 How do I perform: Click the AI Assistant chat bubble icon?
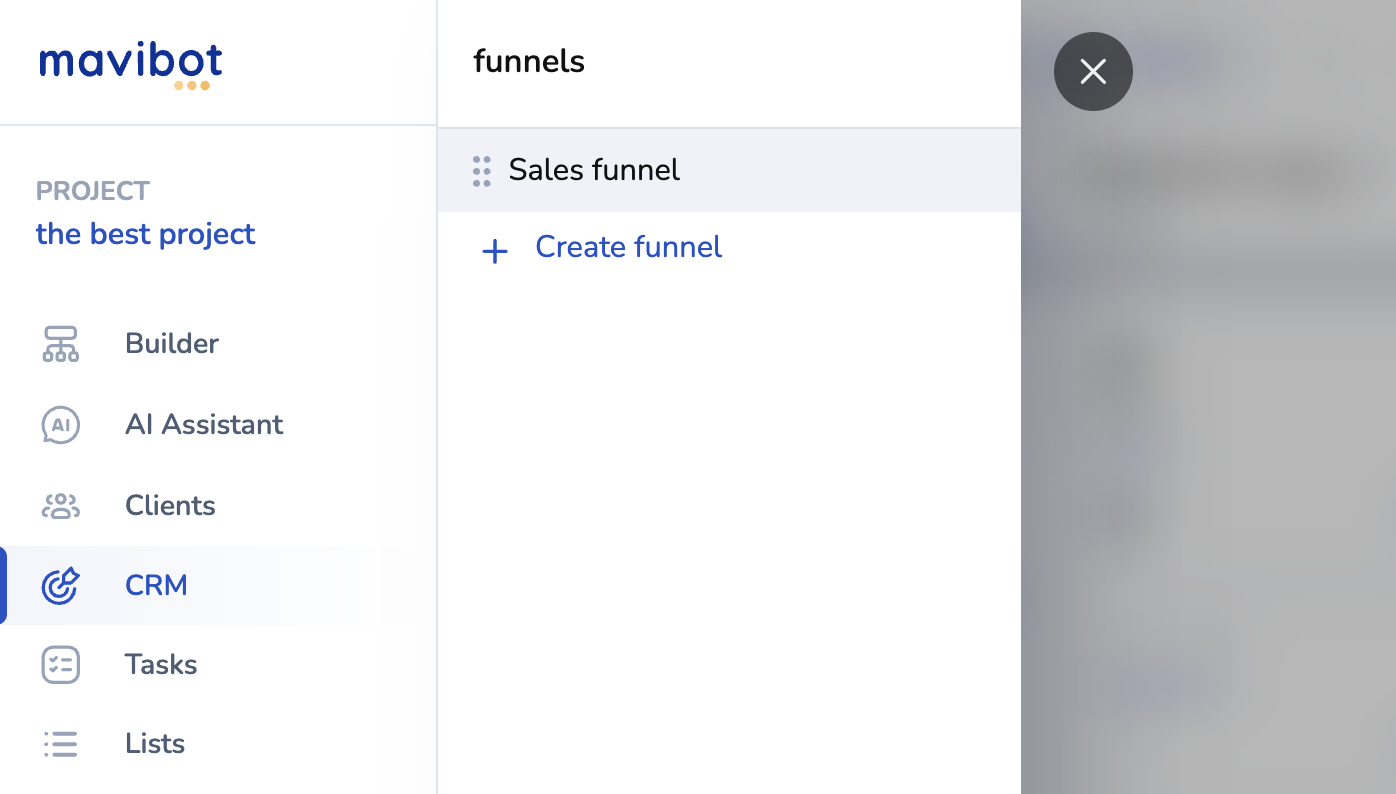[x=60, y=425]
